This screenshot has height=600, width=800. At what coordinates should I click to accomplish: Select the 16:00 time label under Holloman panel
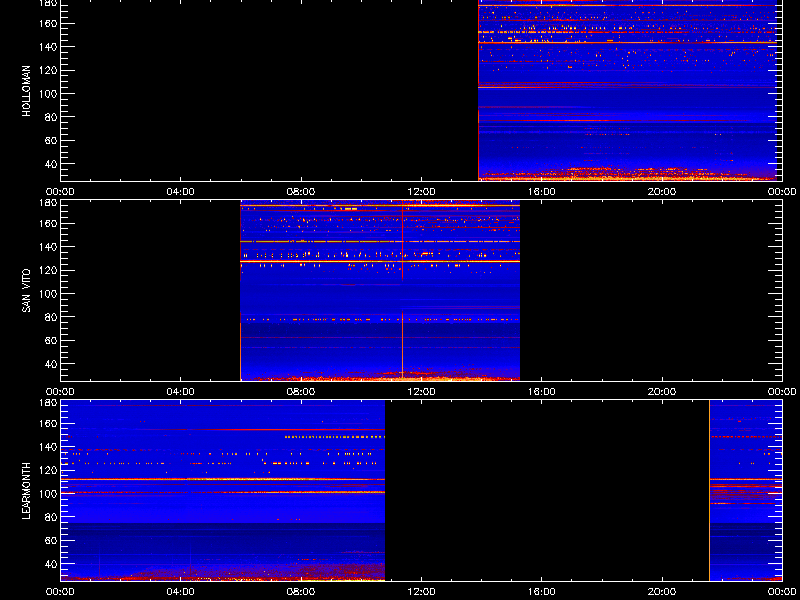click(541, 192)
